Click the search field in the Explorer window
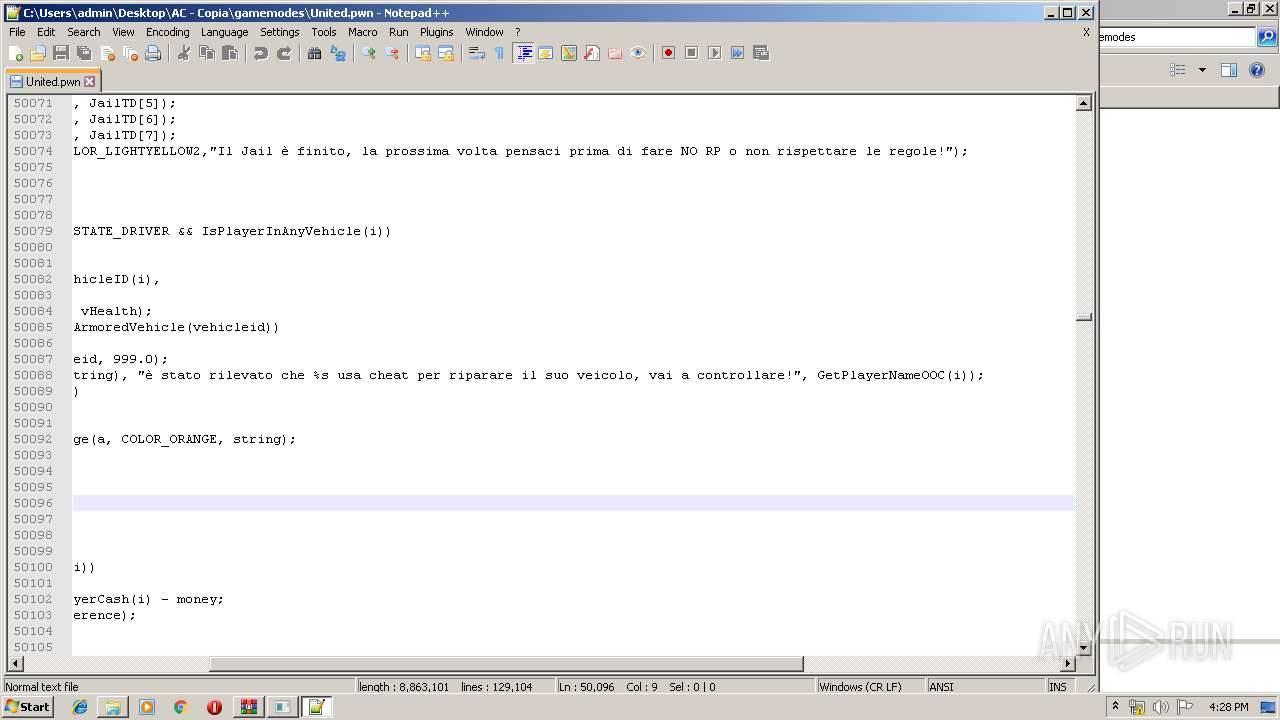Viewport: 1280px width, 720px height. coord(1176,37)
